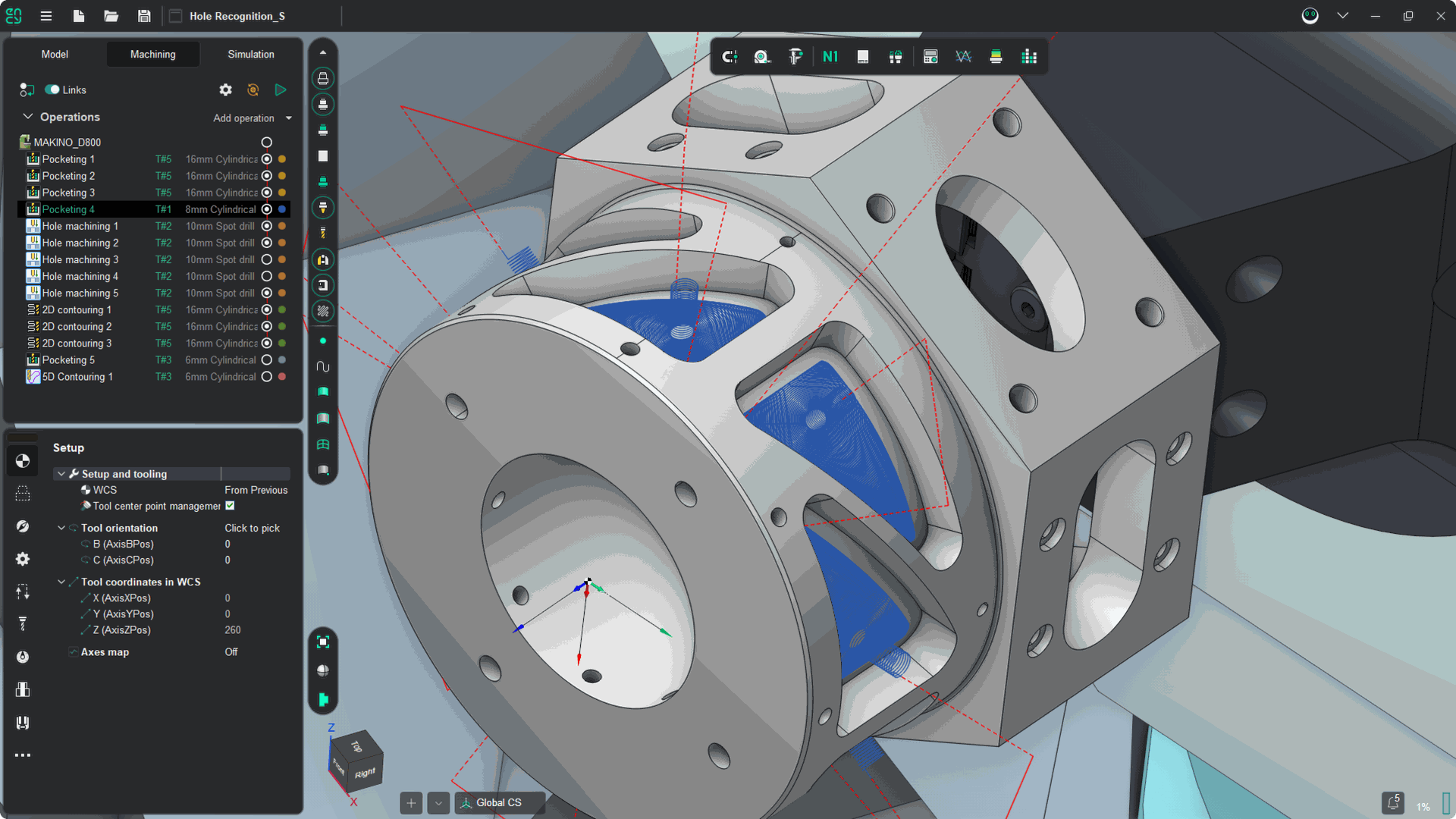Toggle the radio button for MAKINO_D800
This screenshot has height=819, width=1456.
(267, 143)
